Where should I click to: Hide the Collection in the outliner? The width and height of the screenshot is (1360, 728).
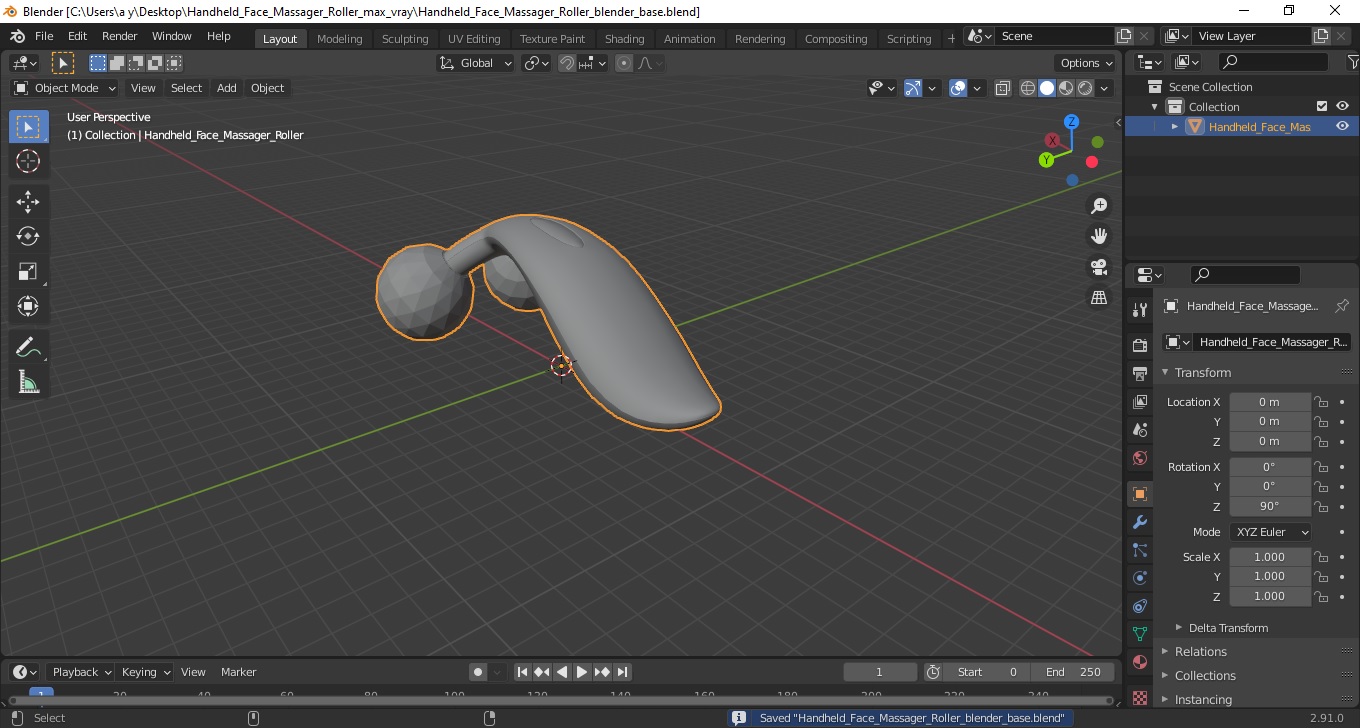tap(1342, 106)
